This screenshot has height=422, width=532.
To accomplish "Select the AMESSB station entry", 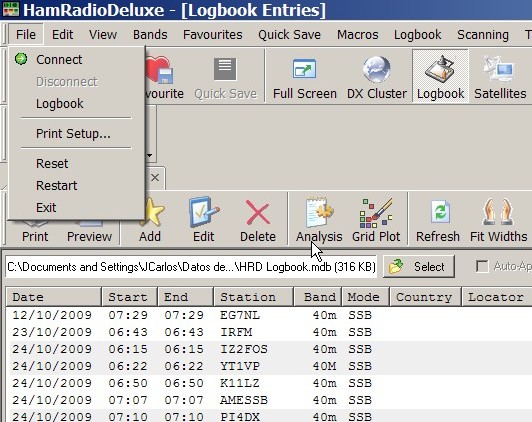I will [x=244, y=400].
